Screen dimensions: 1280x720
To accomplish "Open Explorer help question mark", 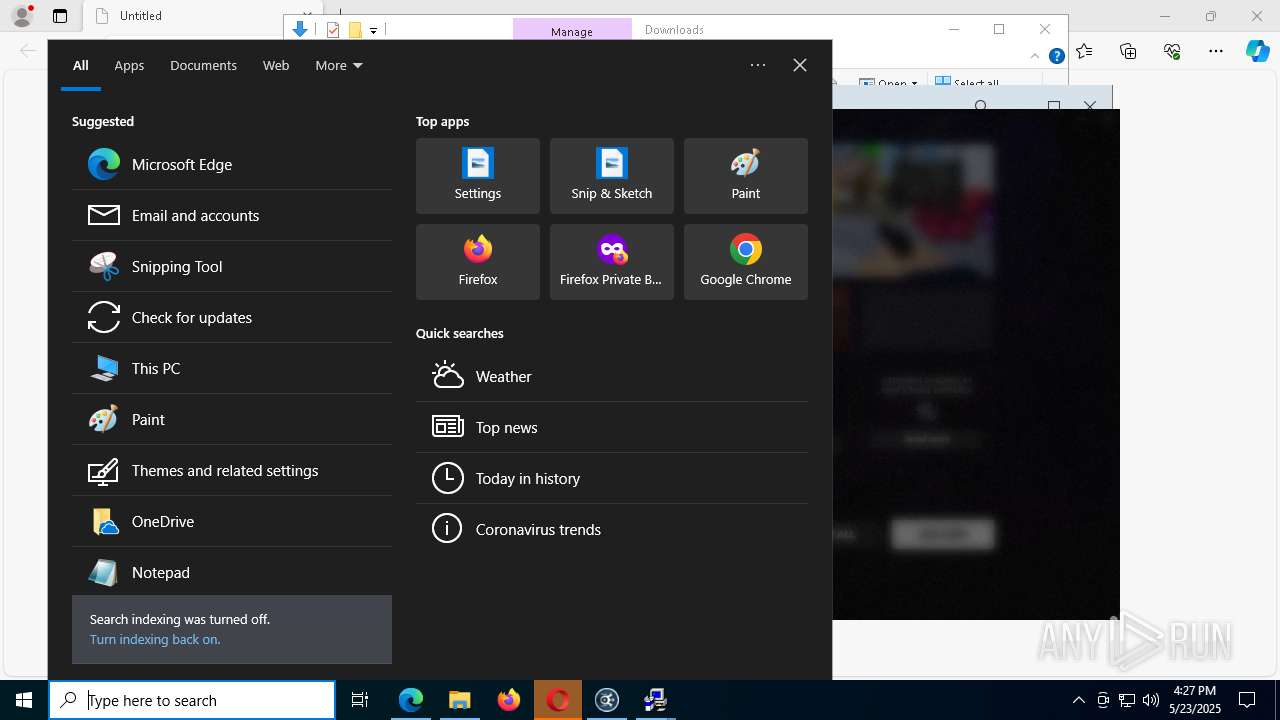I will point(1056,56).
